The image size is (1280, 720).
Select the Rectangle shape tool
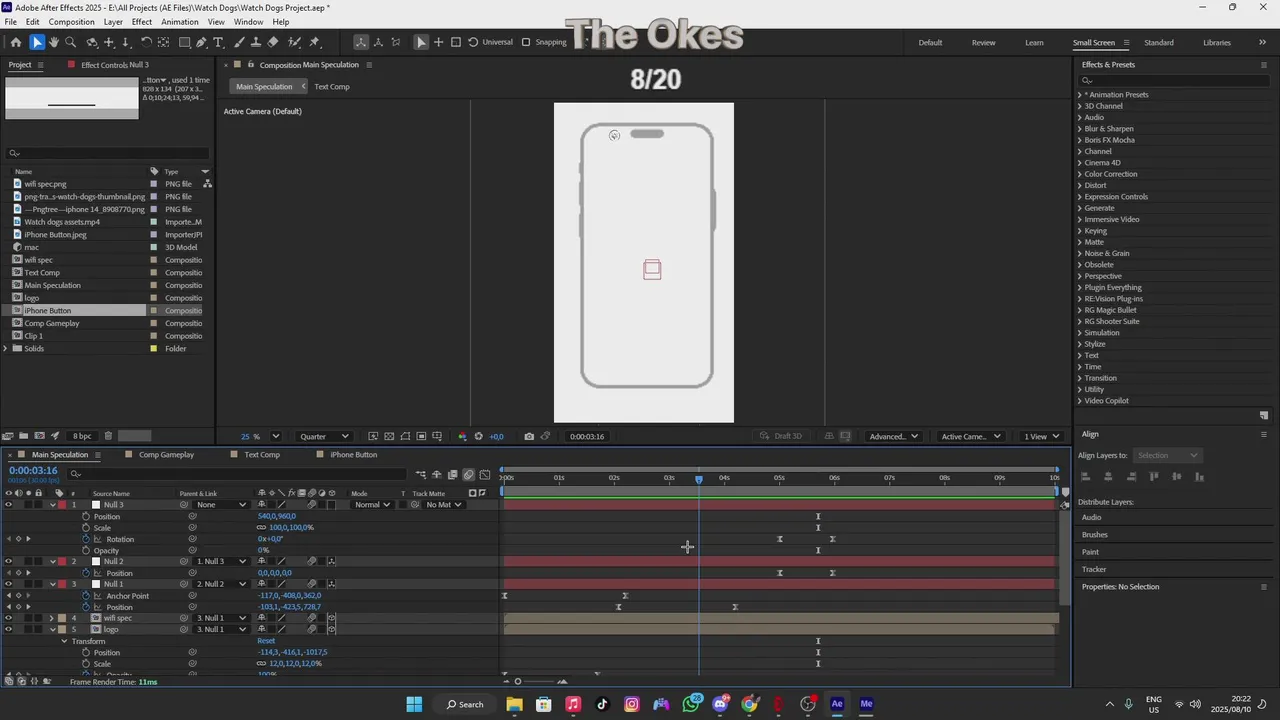(185, 42)
